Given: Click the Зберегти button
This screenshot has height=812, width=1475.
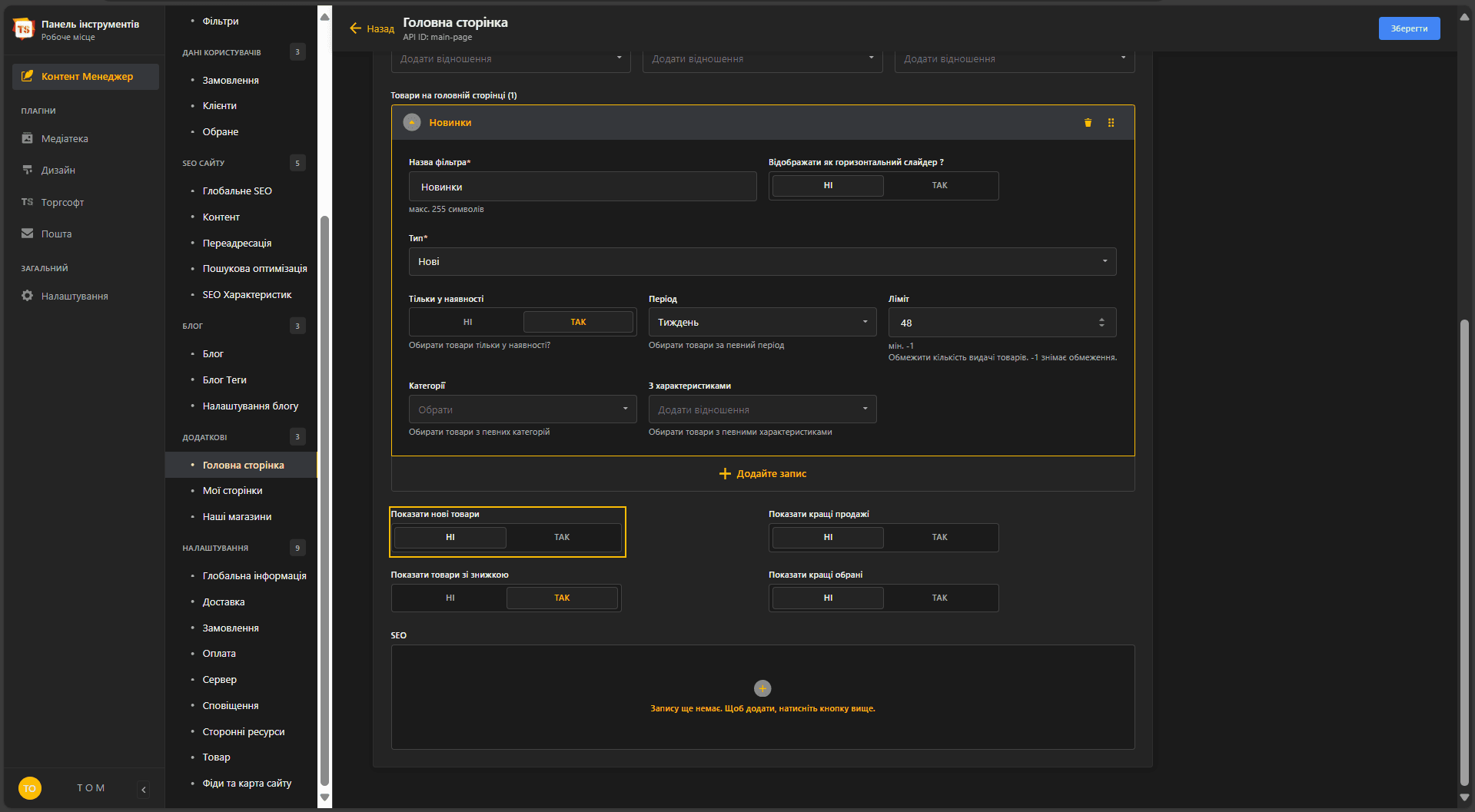Looking at the screenshot, I should (1409, 28).
